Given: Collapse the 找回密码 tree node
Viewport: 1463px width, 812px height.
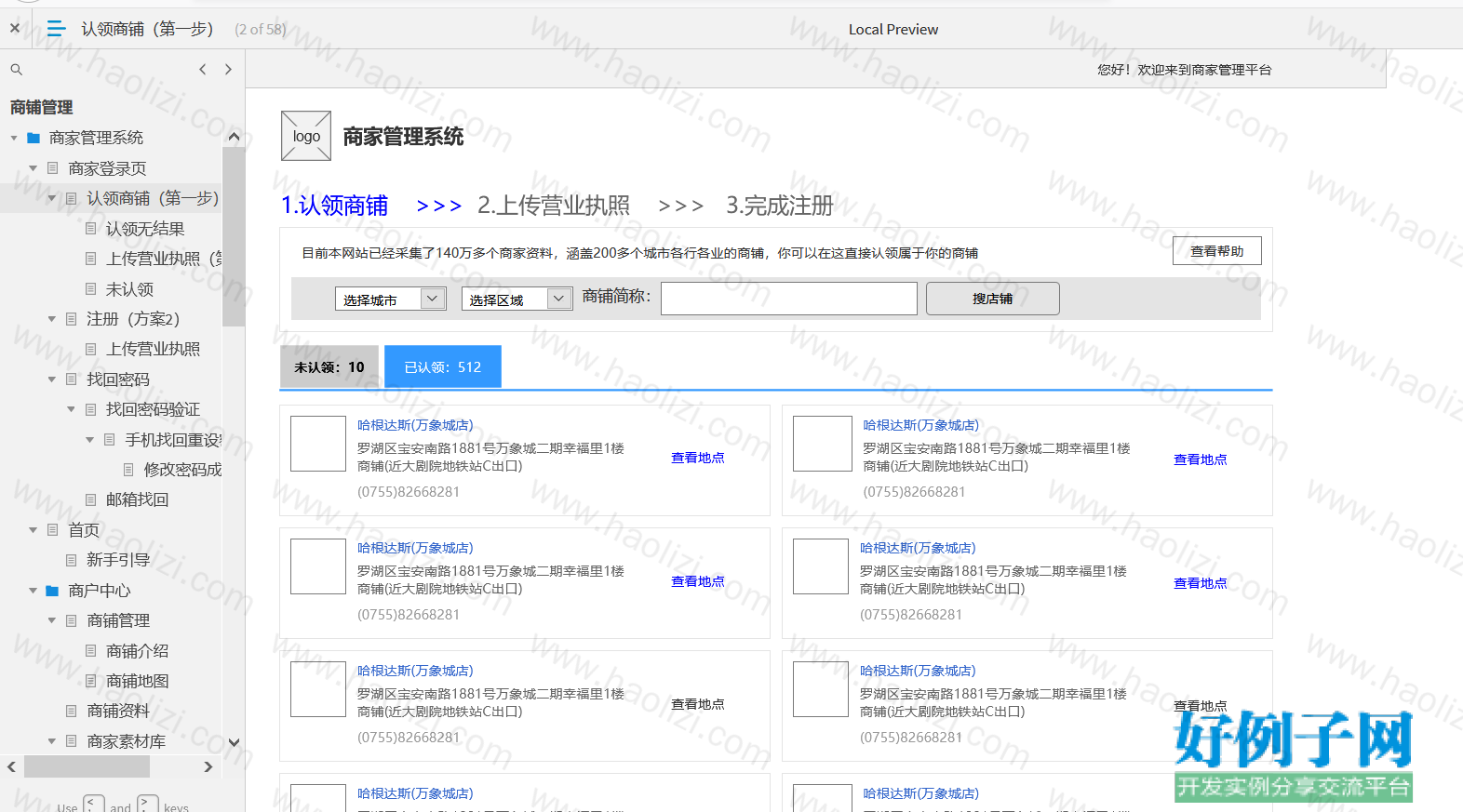Looking at the screenshot, I should coord(51,379).
